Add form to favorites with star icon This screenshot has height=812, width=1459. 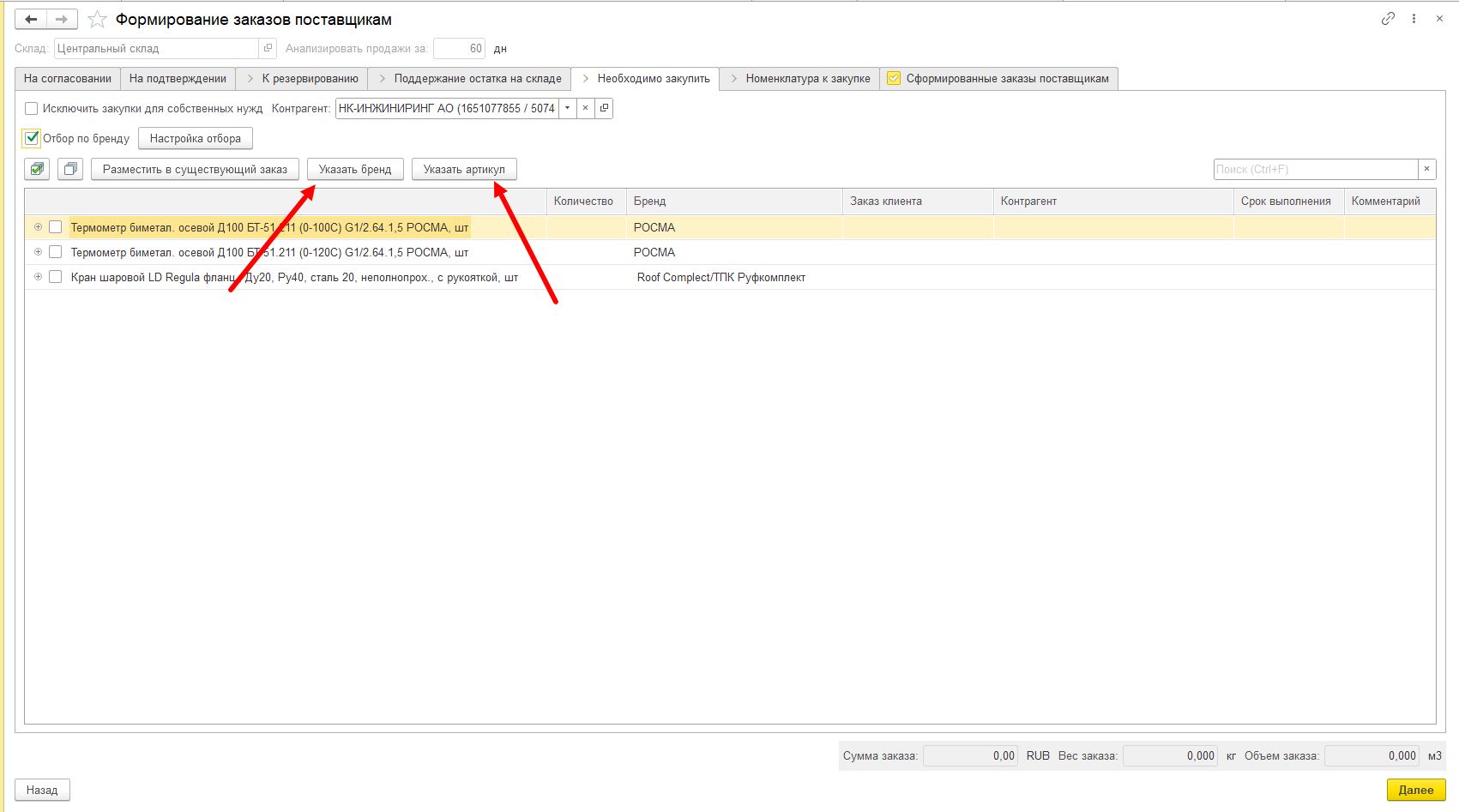tap(98, 19)
